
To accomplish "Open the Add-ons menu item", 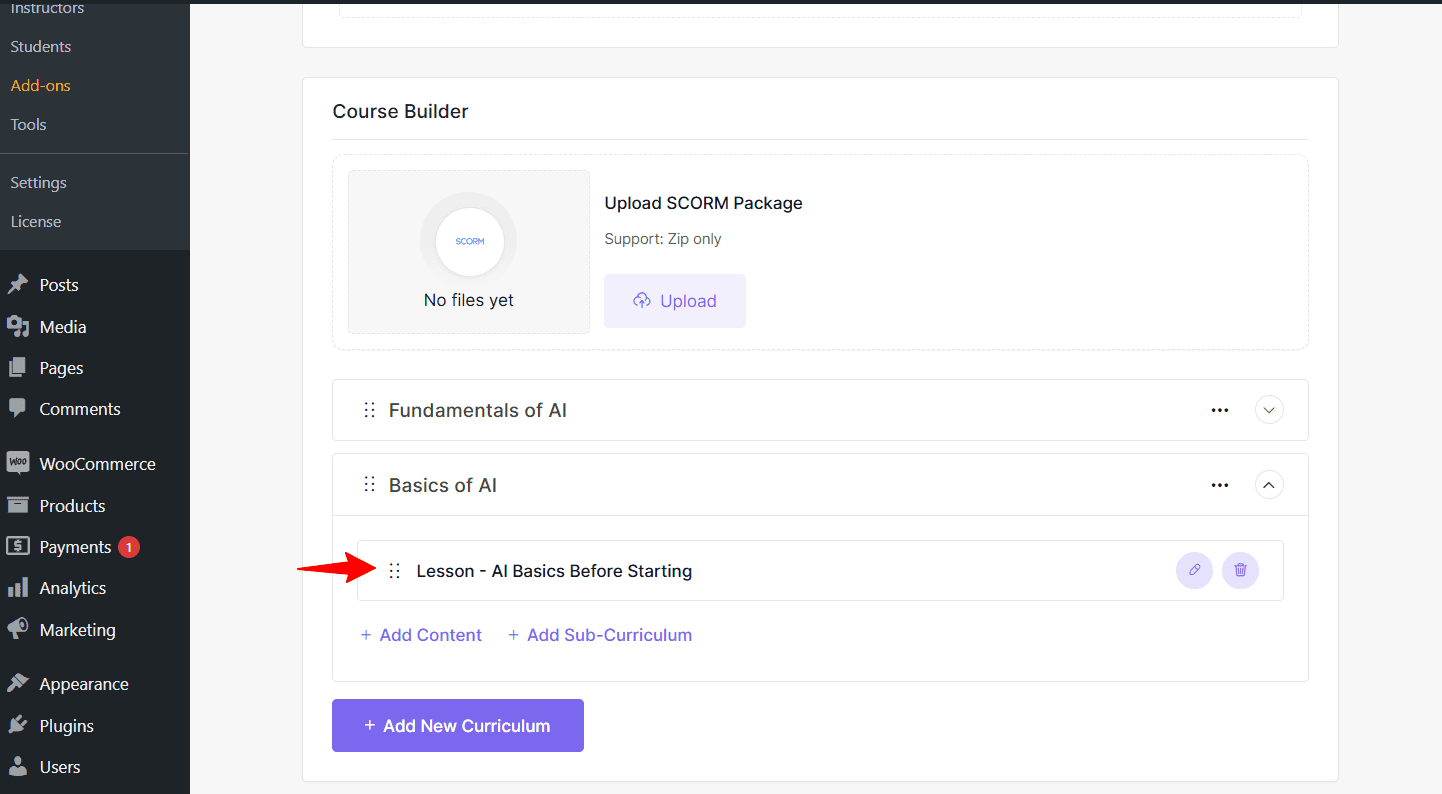I will 40,85.
